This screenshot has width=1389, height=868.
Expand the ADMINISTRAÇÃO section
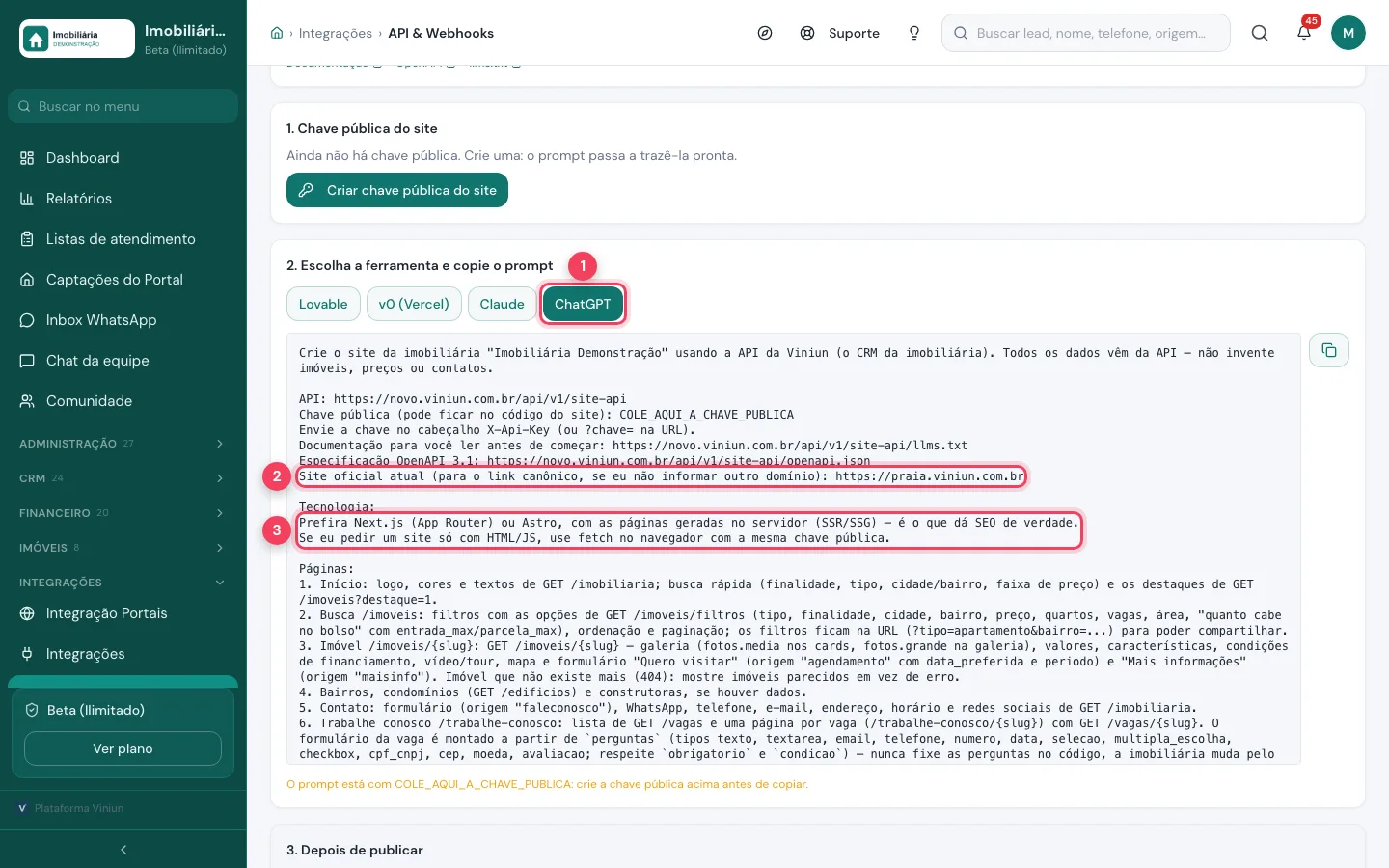coord(123,444)
